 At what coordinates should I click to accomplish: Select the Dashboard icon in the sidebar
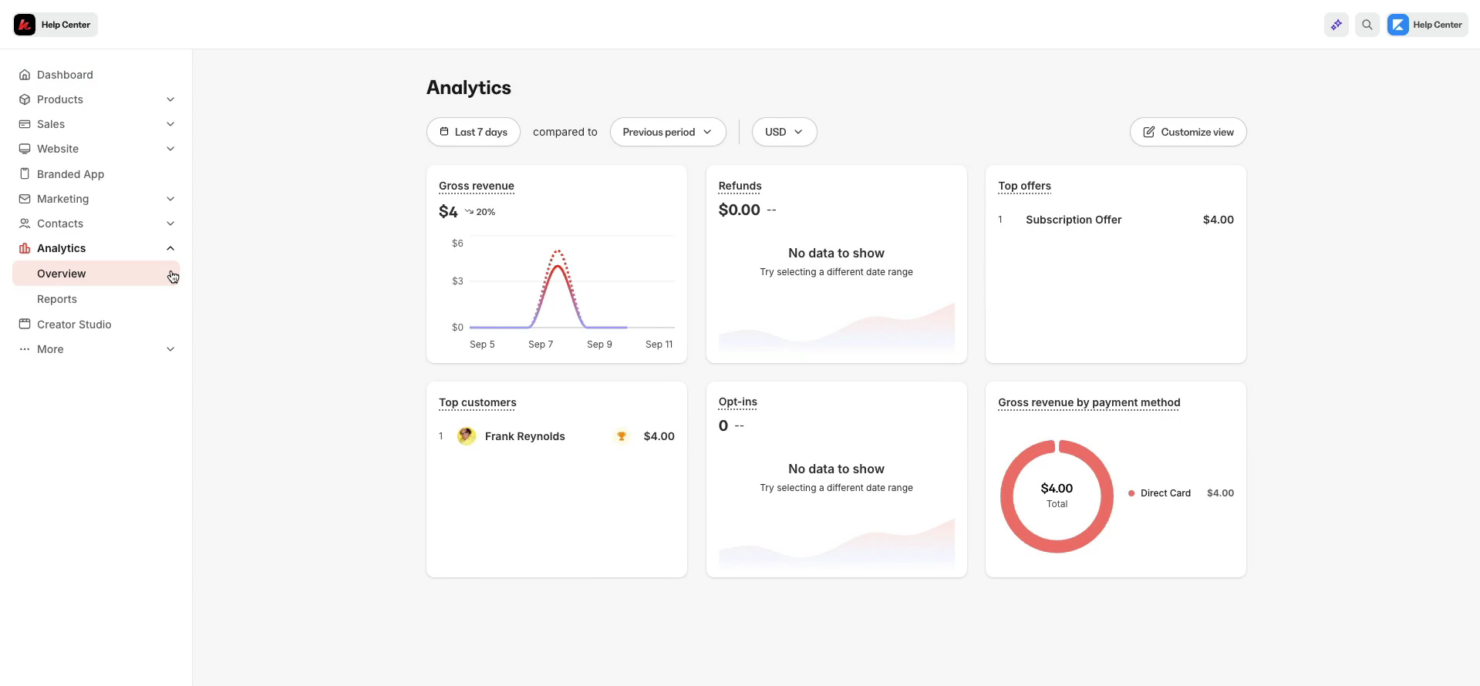pos(22,74)
